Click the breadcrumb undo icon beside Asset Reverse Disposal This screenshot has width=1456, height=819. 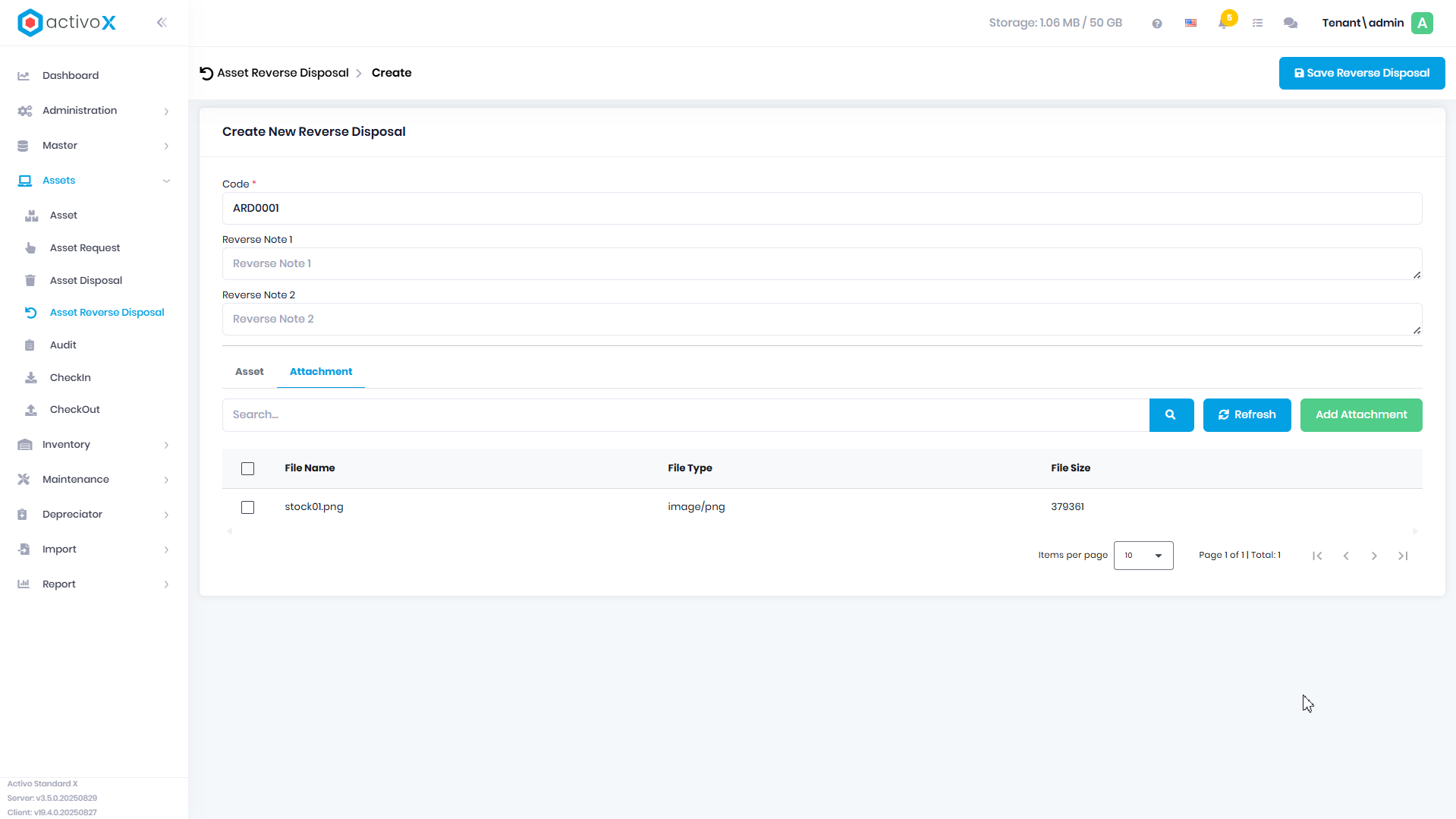tap(206, 74)
